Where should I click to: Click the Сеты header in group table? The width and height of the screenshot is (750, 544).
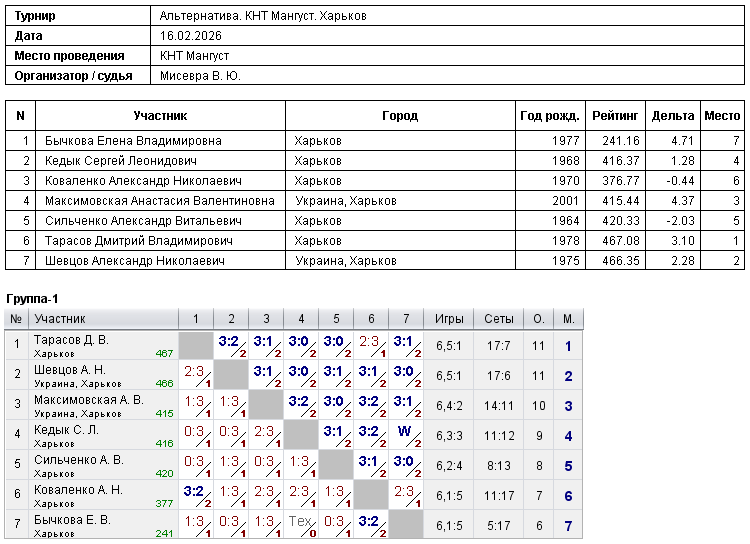(x=498, y=319)
